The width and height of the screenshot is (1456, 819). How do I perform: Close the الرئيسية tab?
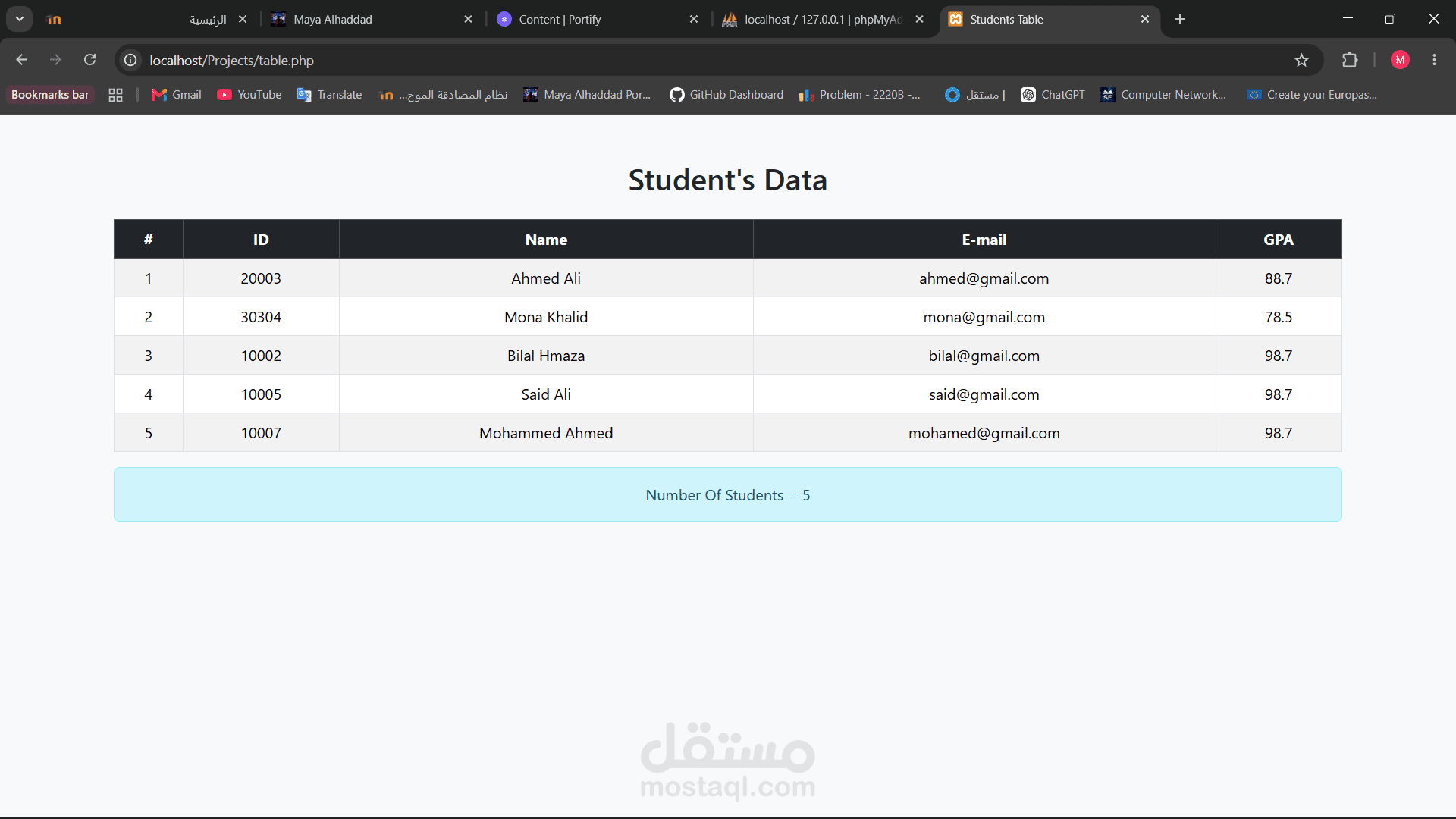coord(243,20)
